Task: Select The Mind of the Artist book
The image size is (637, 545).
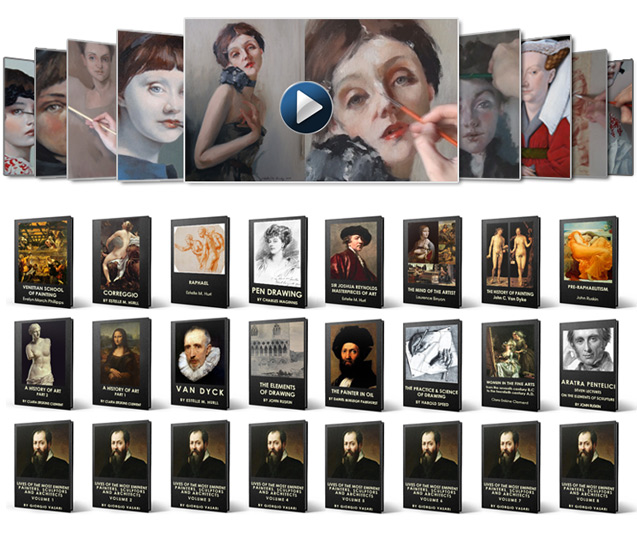Action: (x=432, y=262)
